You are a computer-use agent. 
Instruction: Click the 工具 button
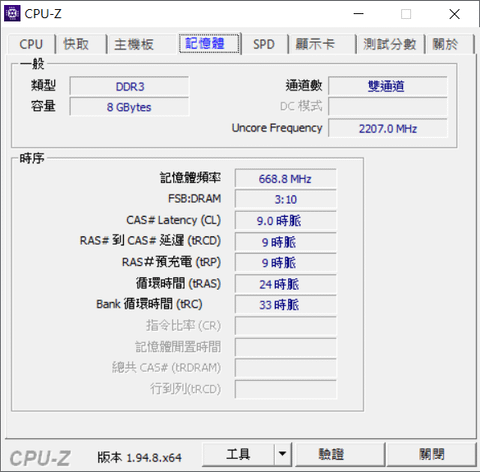coord(238,454)
